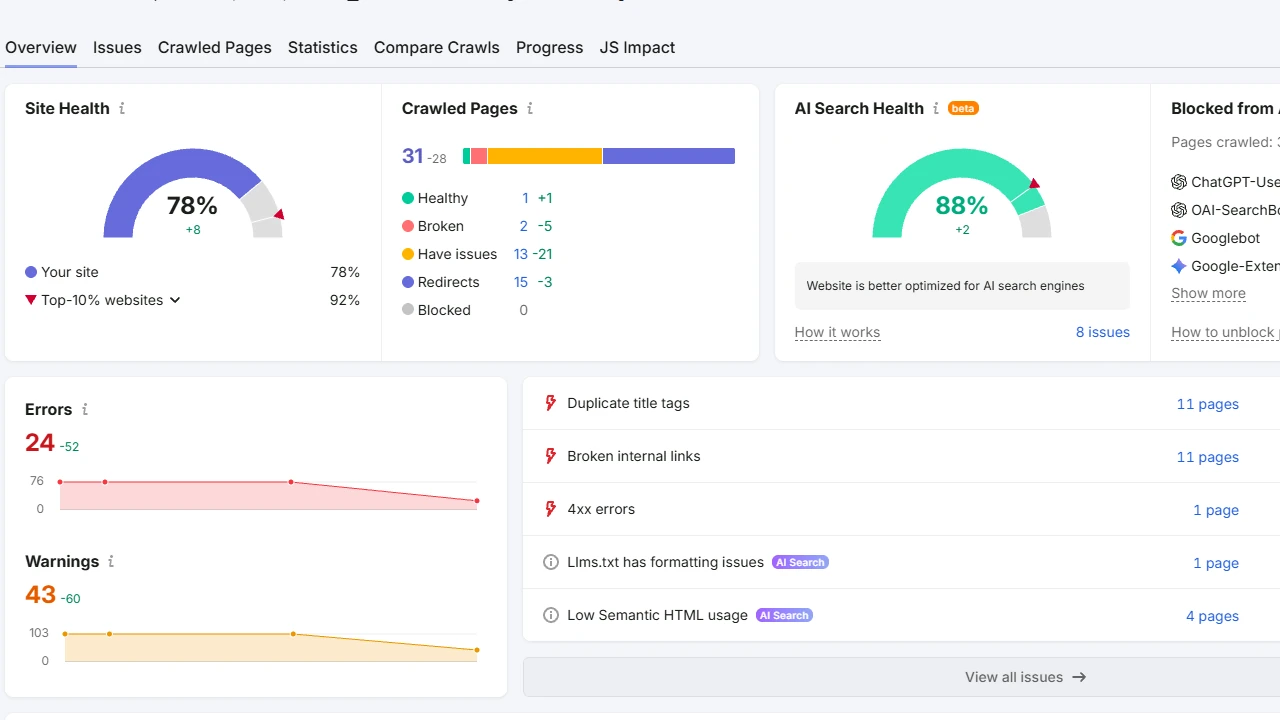Open the Issues tab
Viewport: 1280px width, 720px height.
(x=117, y=47)
